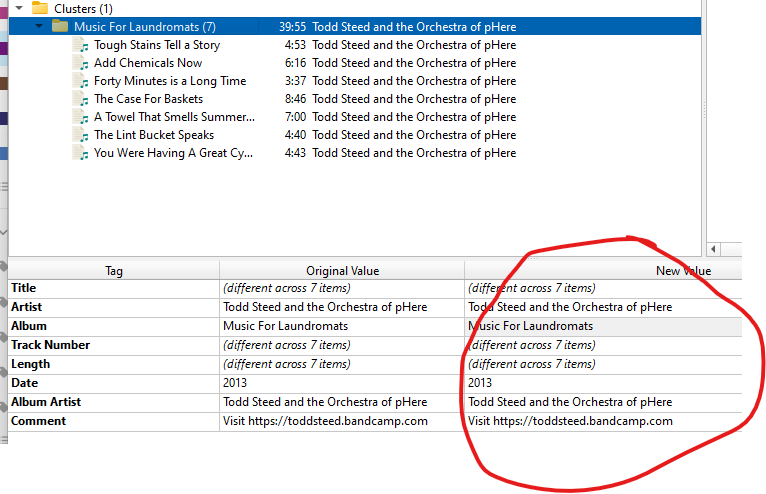Select the Date tag row
Viewport: 766px width, 494px height.
tap(375, 384)
